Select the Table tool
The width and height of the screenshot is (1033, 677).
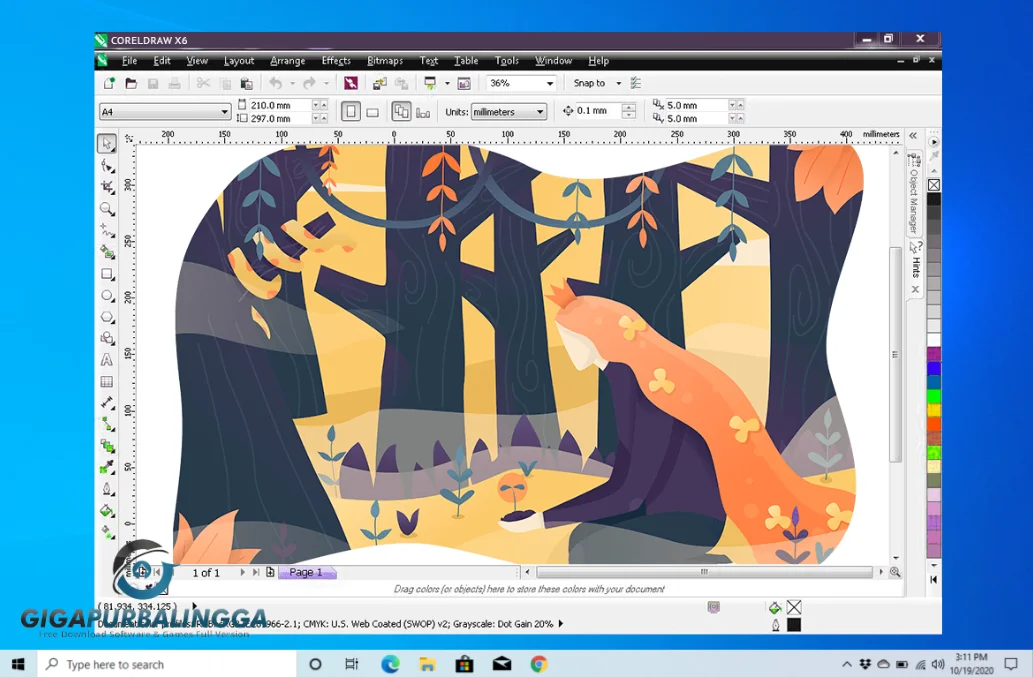107,381
